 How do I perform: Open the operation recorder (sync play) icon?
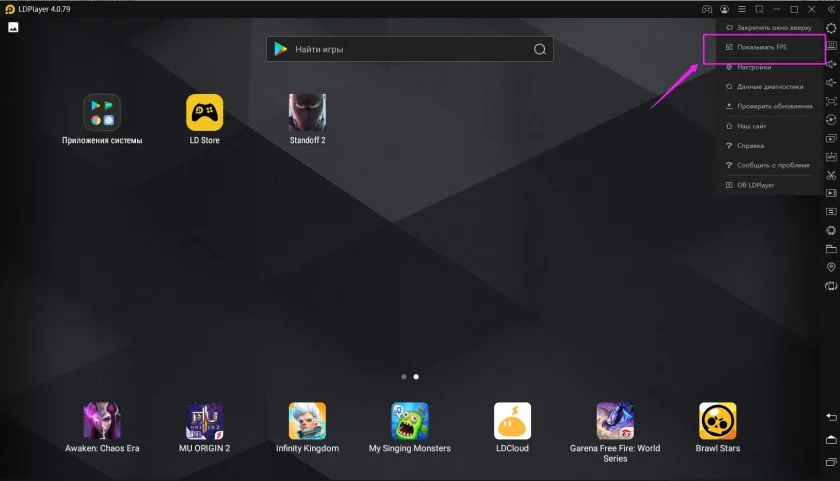point(831,119)
